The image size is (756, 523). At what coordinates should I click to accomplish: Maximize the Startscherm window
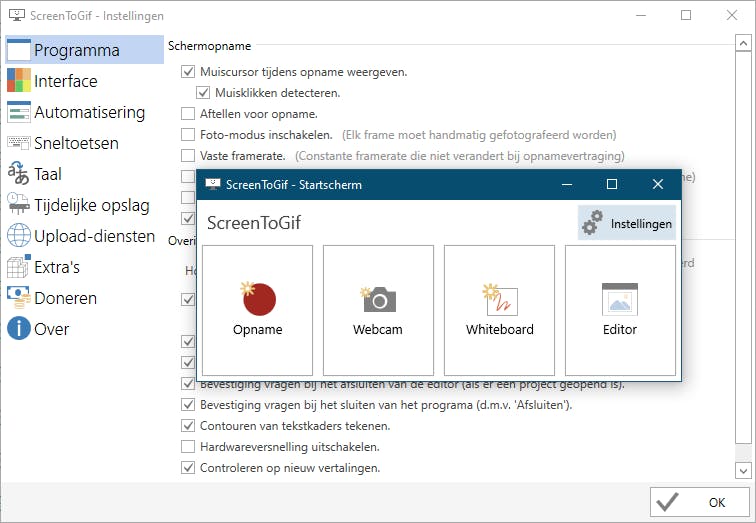tap(612, 184)
